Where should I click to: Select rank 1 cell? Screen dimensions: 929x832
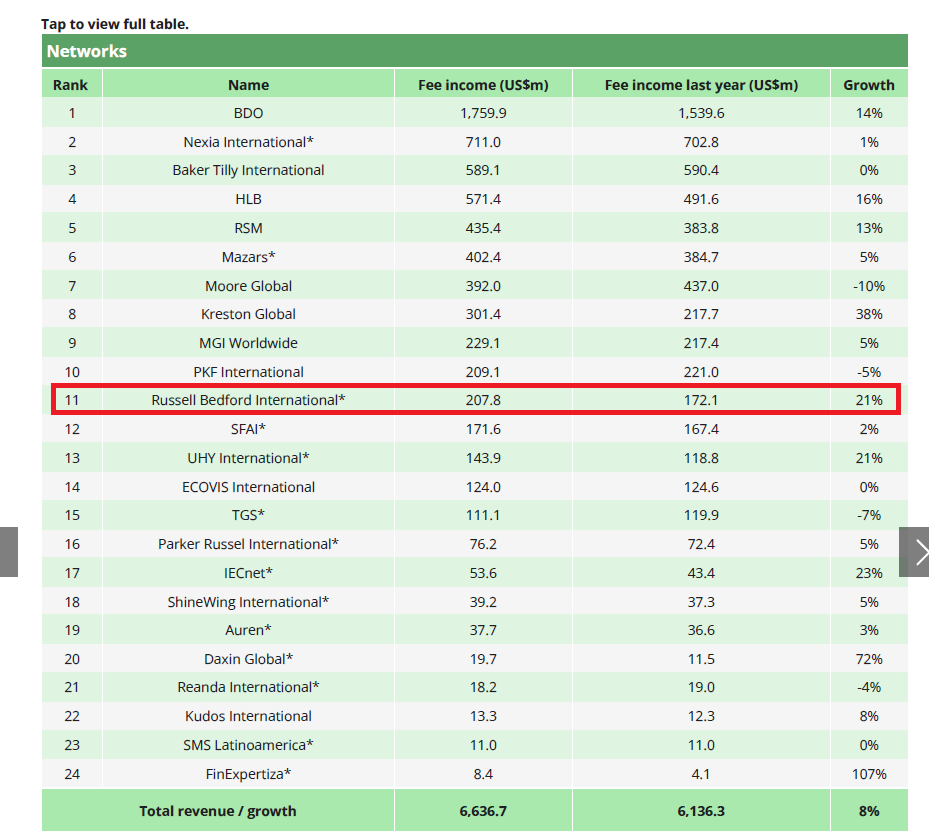pos(72,113)
